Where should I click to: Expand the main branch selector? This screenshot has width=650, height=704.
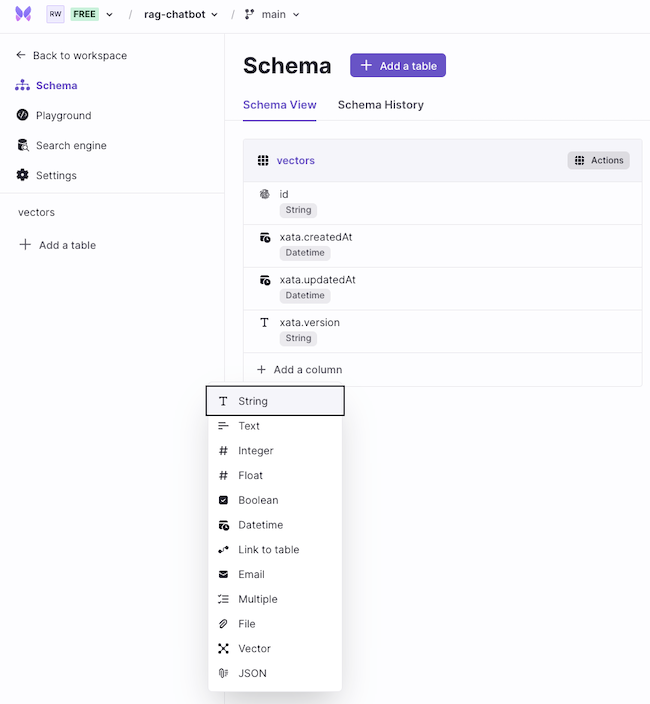point(272,14)
